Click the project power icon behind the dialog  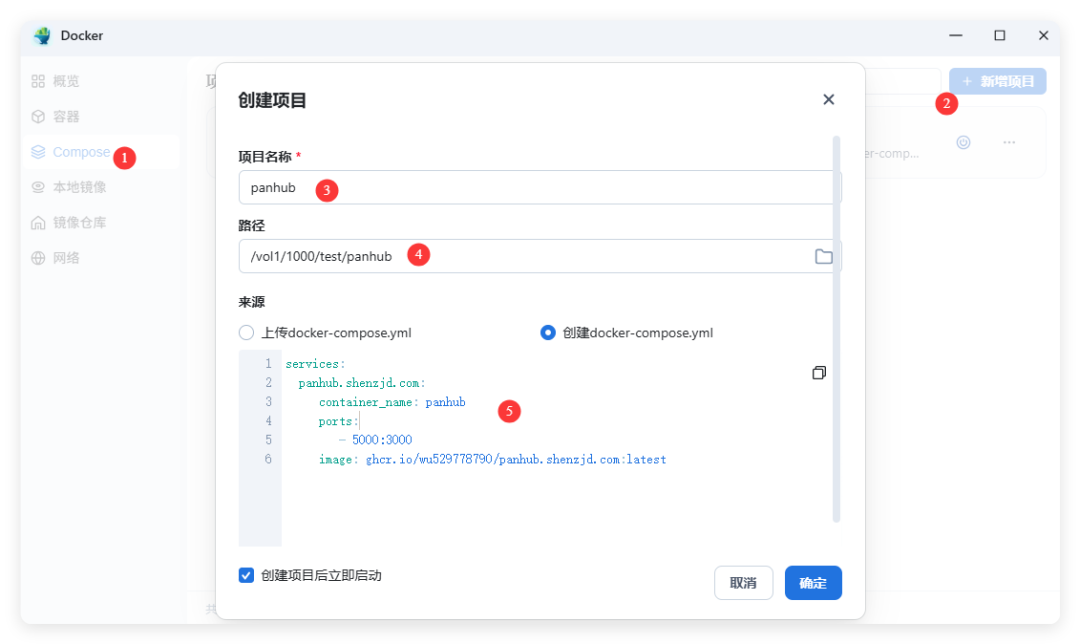[x=963, y=143]
